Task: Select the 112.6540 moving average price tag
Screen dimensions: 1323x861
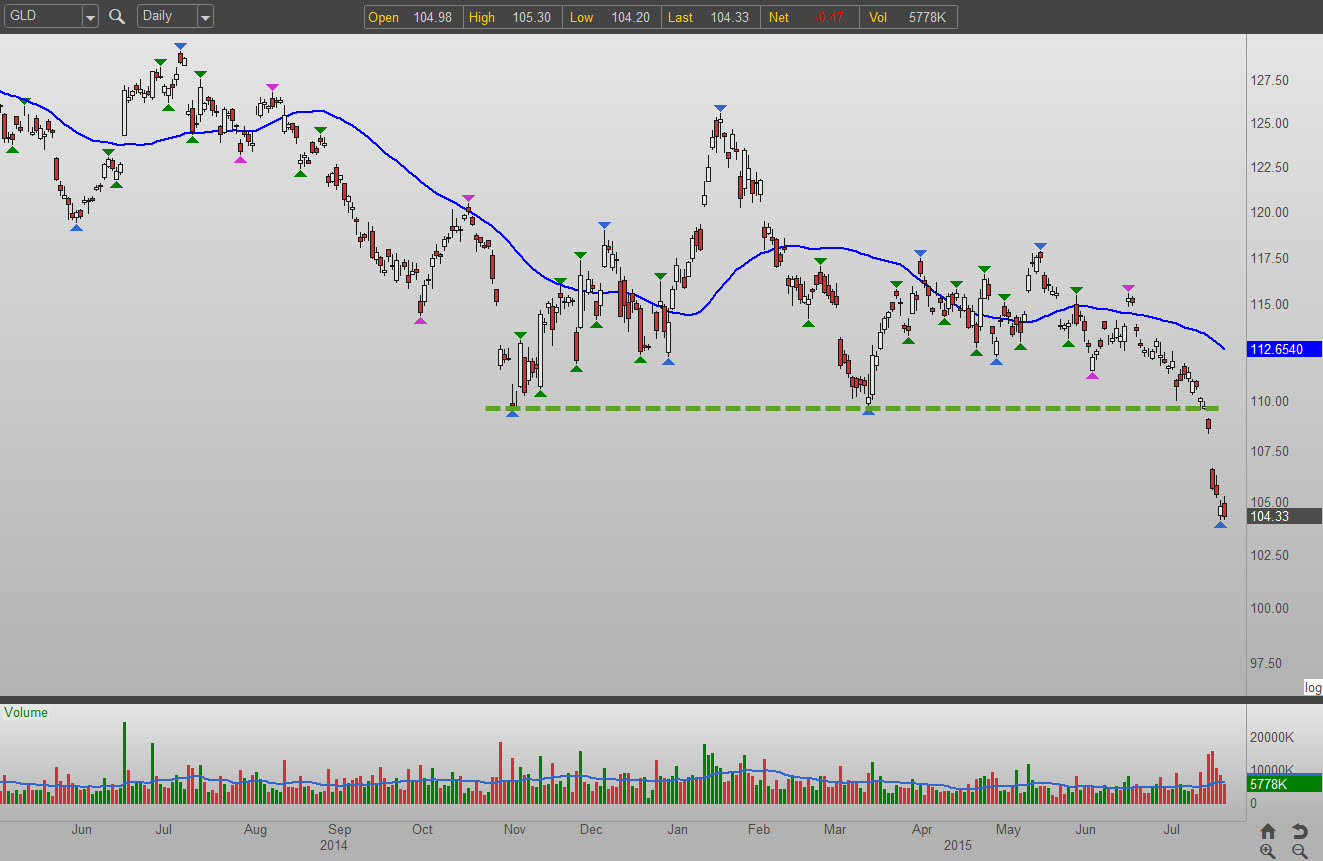Action: [x=1285, y=349]
